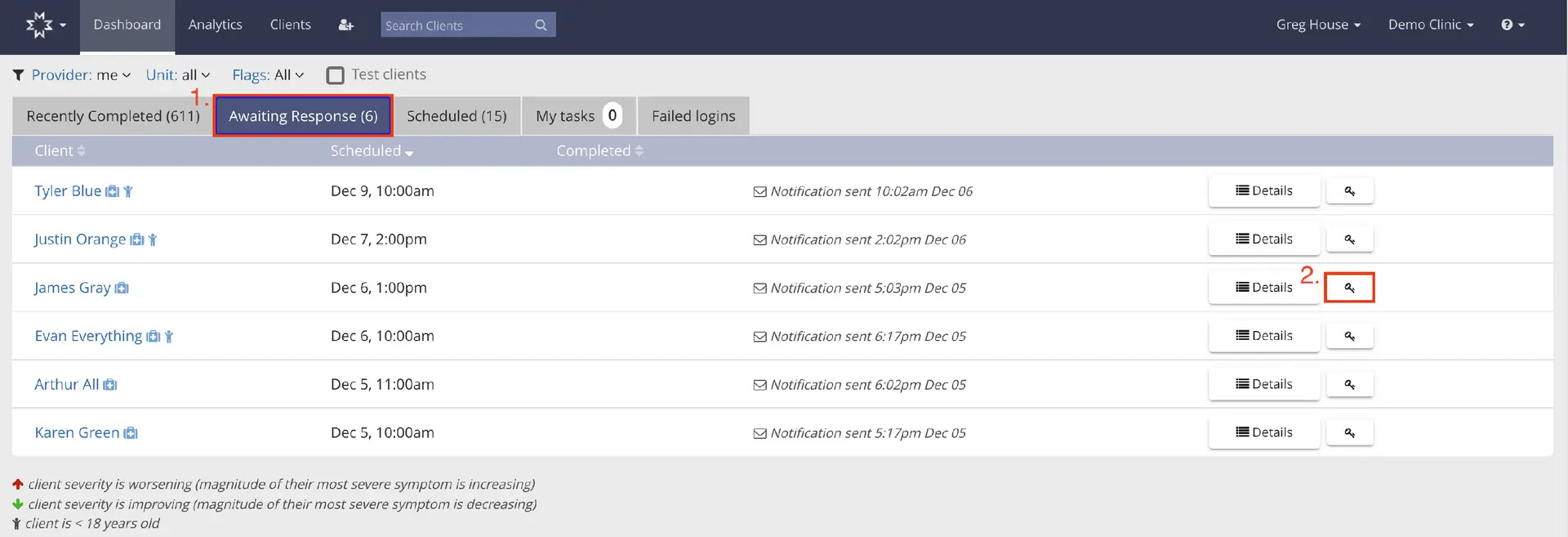This screenshot has height=537, width=1568.
Task: Click the key icon for James Gray
Action: (1349, 288)
